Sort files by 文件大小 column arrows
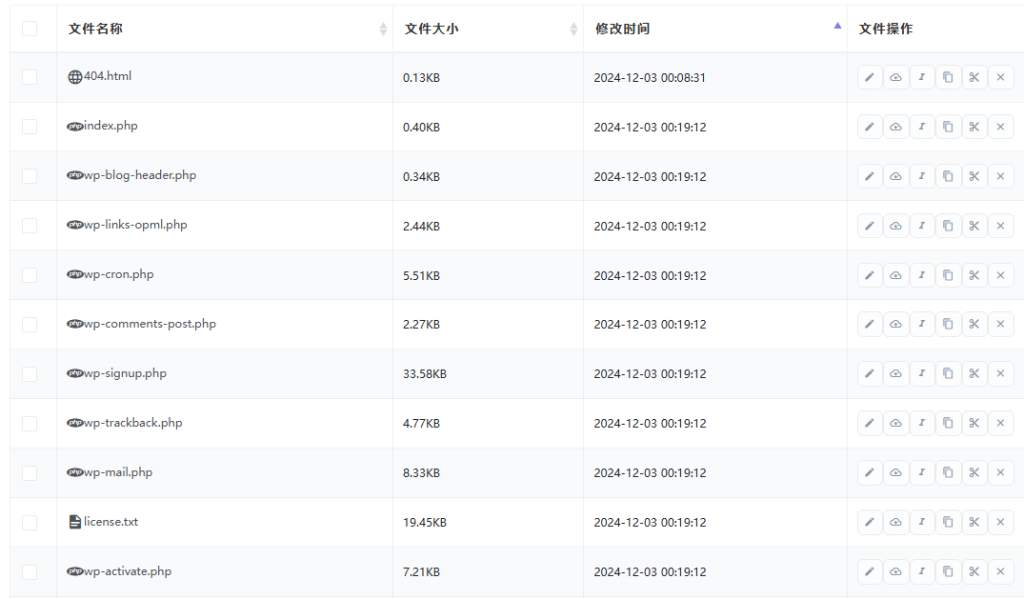 pyautogui.click(x=573, y=29)
